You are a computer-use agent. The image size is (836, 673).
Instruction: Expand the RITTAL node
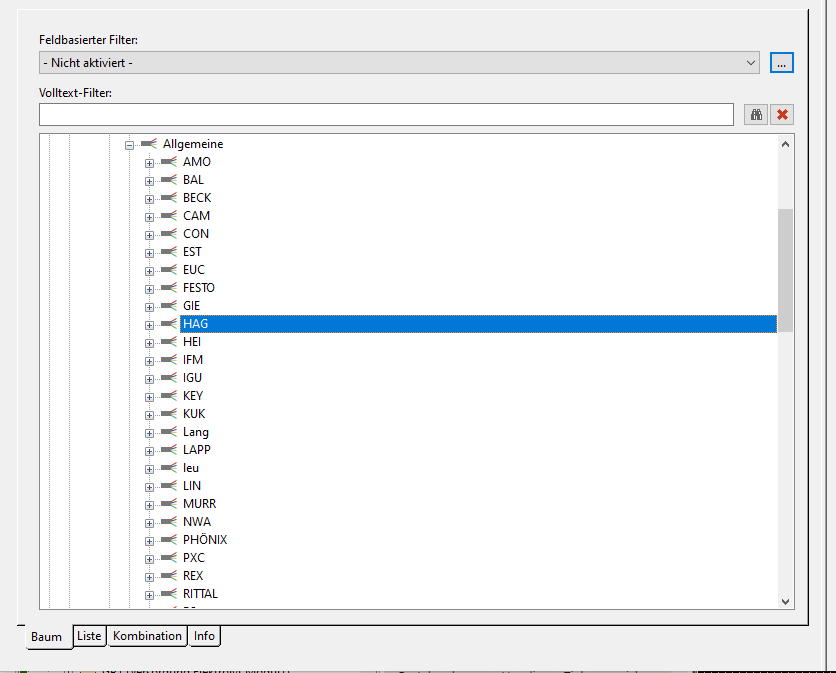coord(149,595)
